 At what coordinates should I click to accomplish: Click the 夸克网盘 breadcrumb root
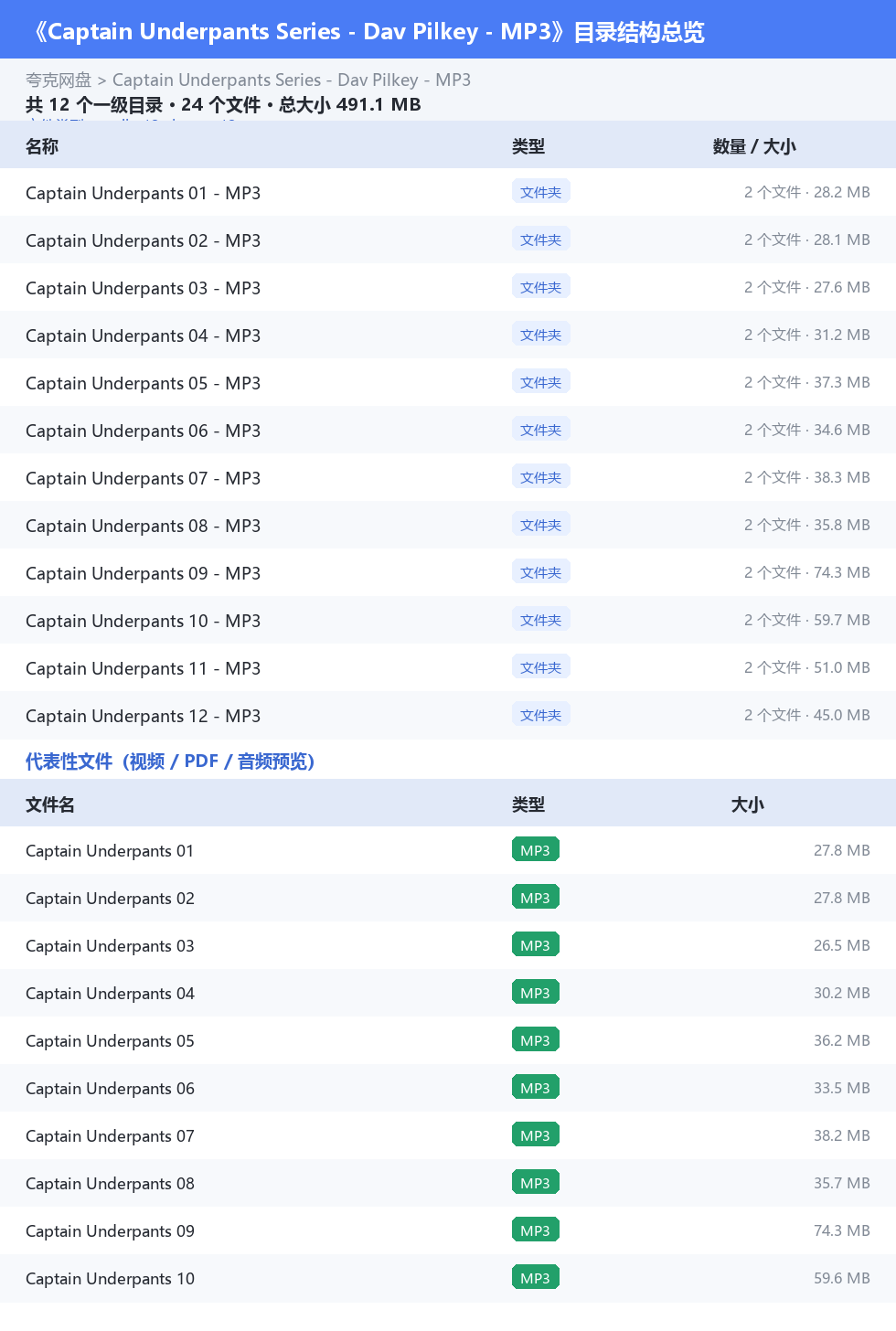(x=59, y=80)
